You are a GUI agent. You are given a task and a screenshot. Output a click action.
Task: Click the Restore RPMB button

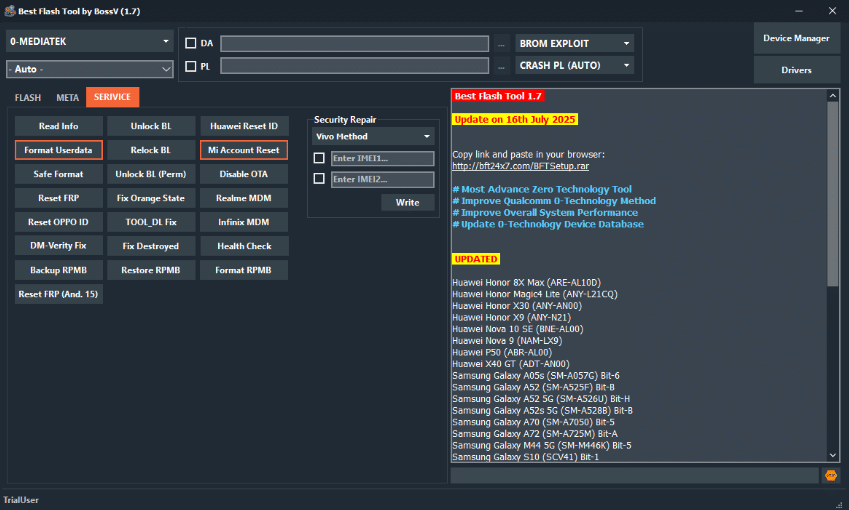click(151, 270)
